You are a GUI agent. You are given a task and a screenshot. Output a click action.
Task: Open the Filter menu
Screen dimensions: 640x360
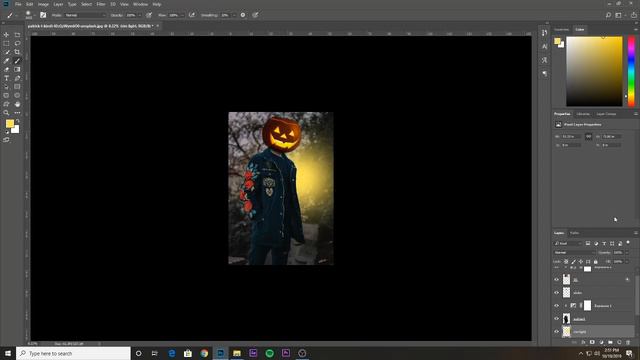click(x=101, y=4)
